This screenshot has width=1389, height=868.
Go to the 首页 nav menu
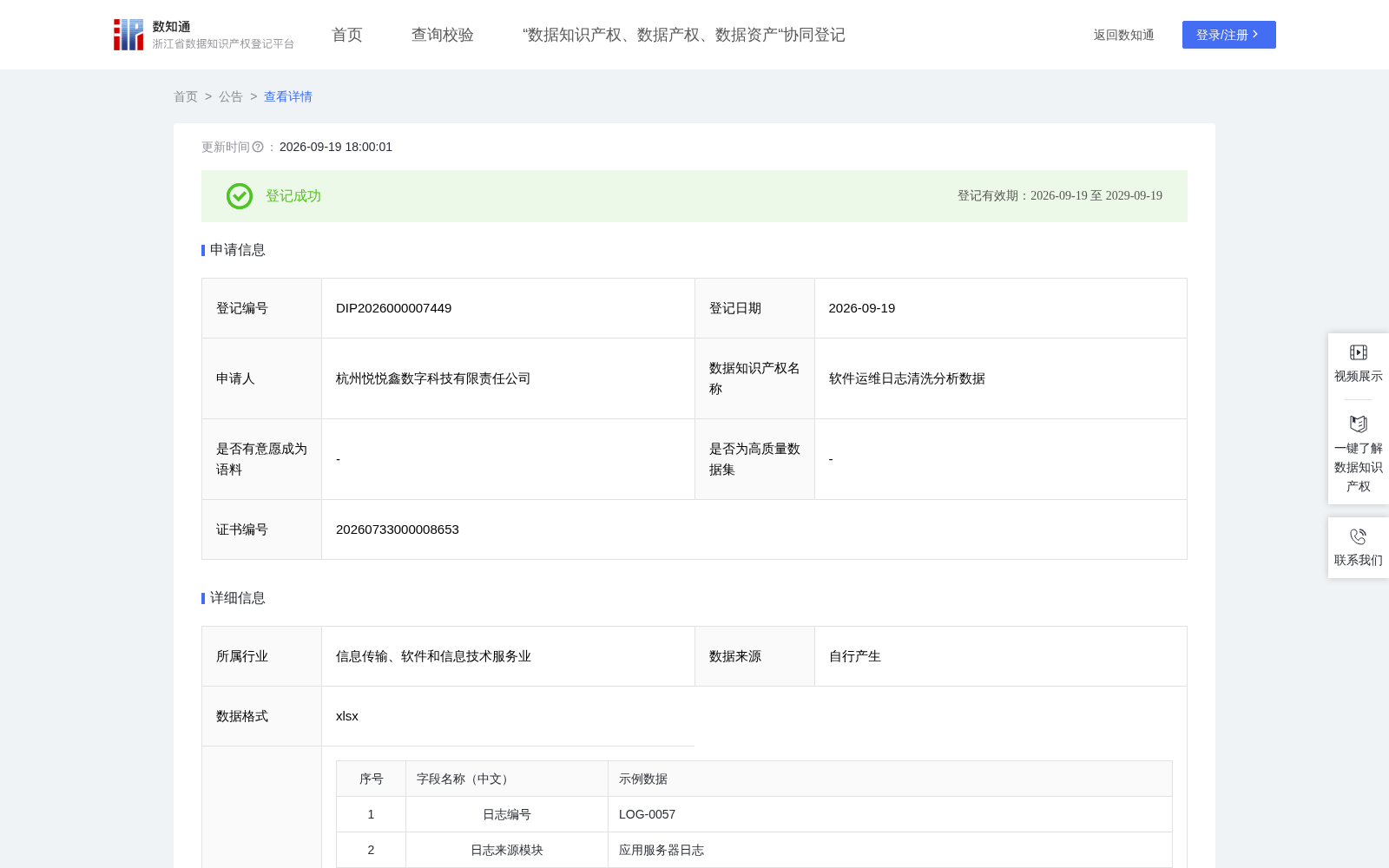pyautogui.click(x=347, y=35)
